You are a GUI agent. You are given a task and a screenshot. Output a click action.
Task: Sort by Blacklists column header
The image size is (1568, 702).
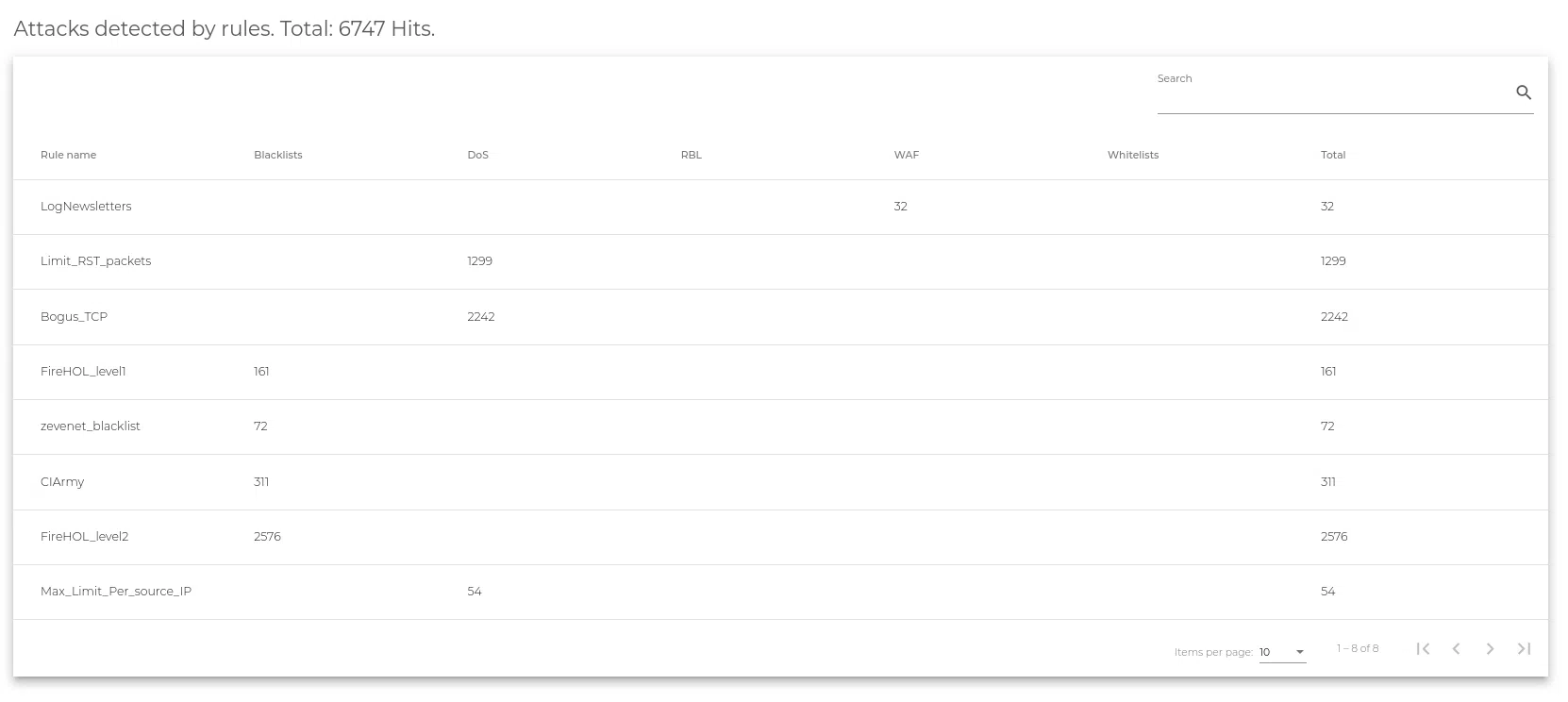(277, 155)
